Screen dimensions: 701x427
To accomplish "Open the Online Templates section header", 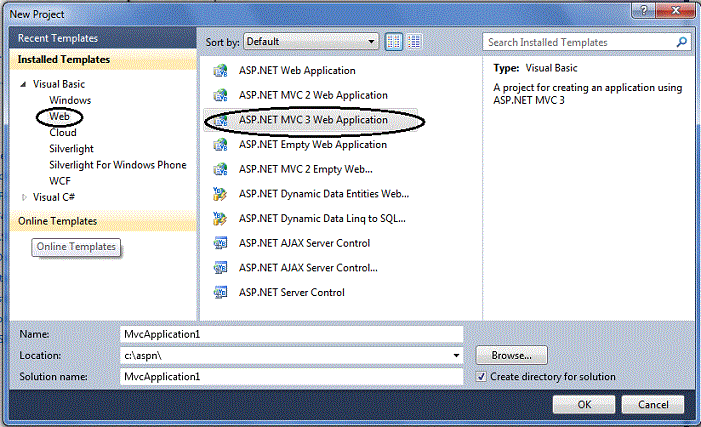I will pyautogui.click(x=103, y=221).
